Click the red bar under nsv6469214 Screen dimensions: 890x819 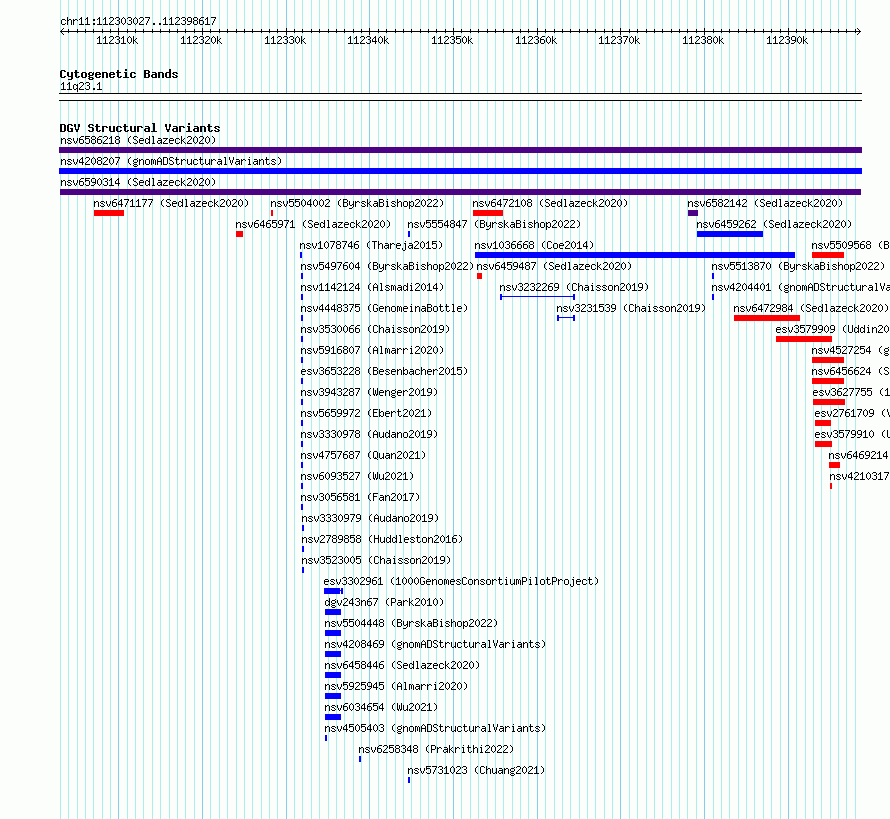click(834, 465)
